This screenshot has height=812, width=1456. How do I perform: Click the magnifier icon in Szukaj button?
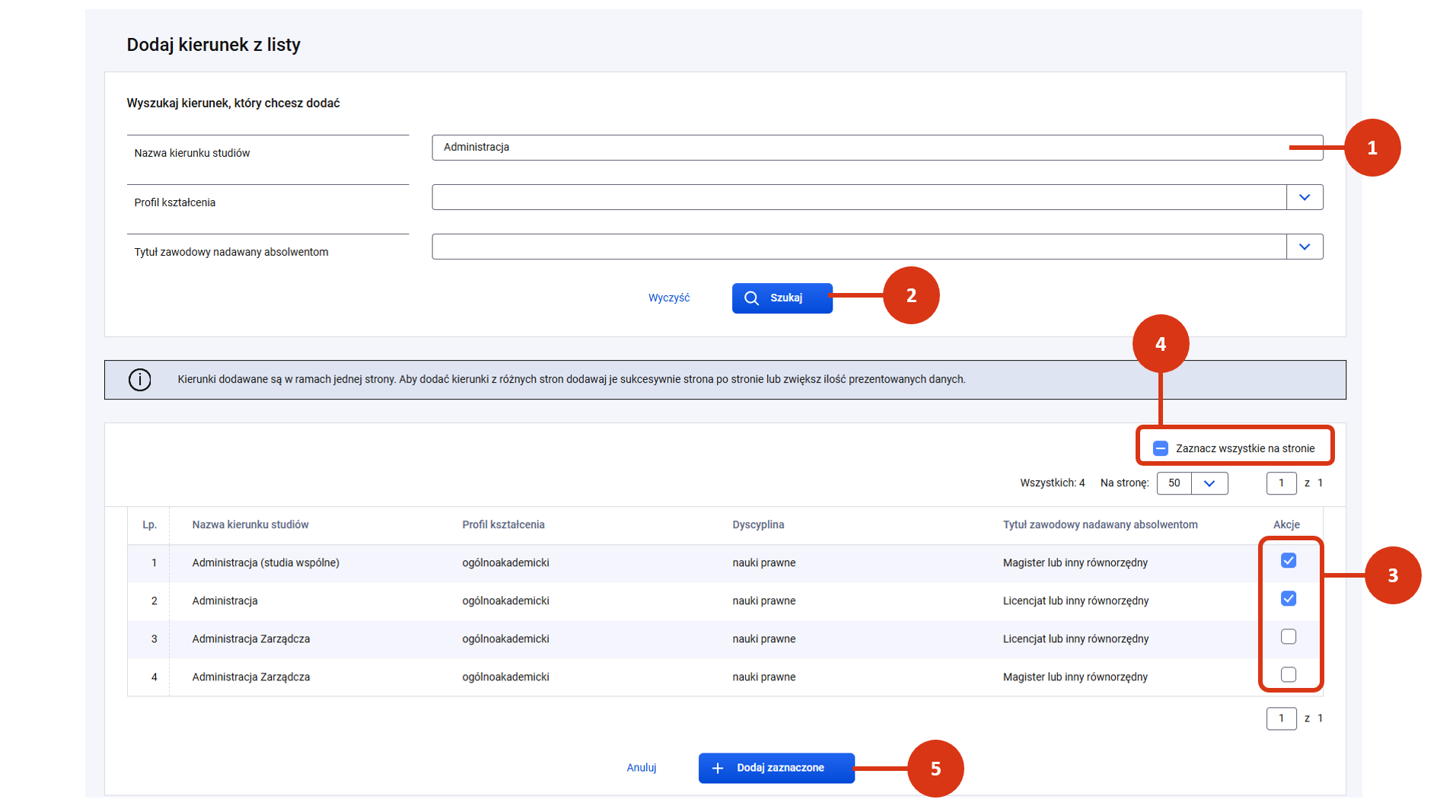coord(751,298)
